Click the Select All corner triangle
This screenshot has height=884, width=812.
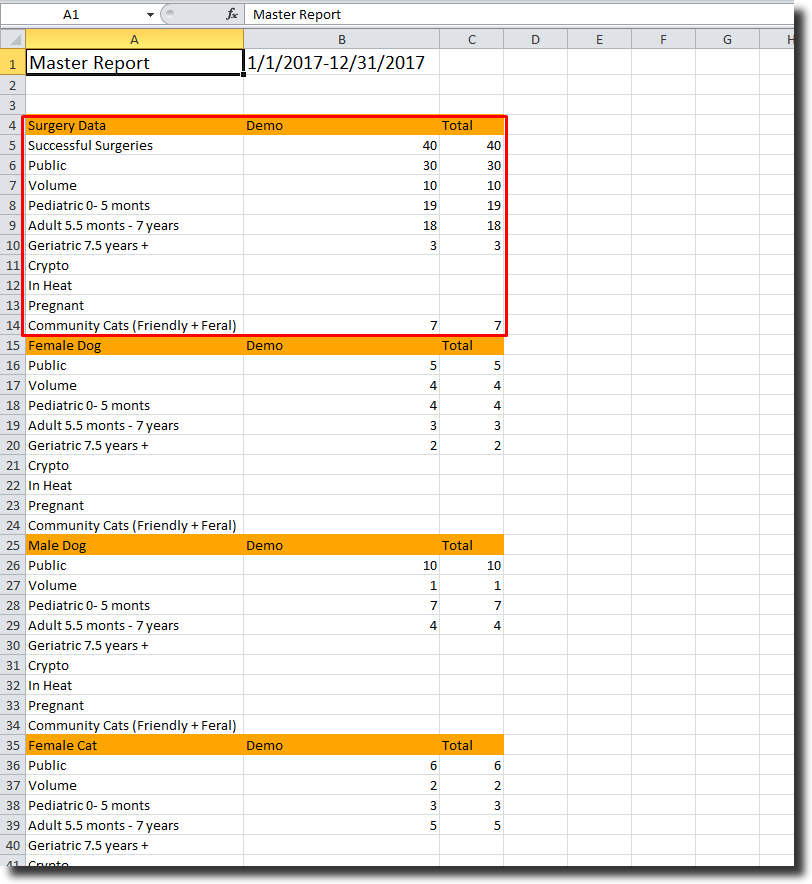[13, 40]
